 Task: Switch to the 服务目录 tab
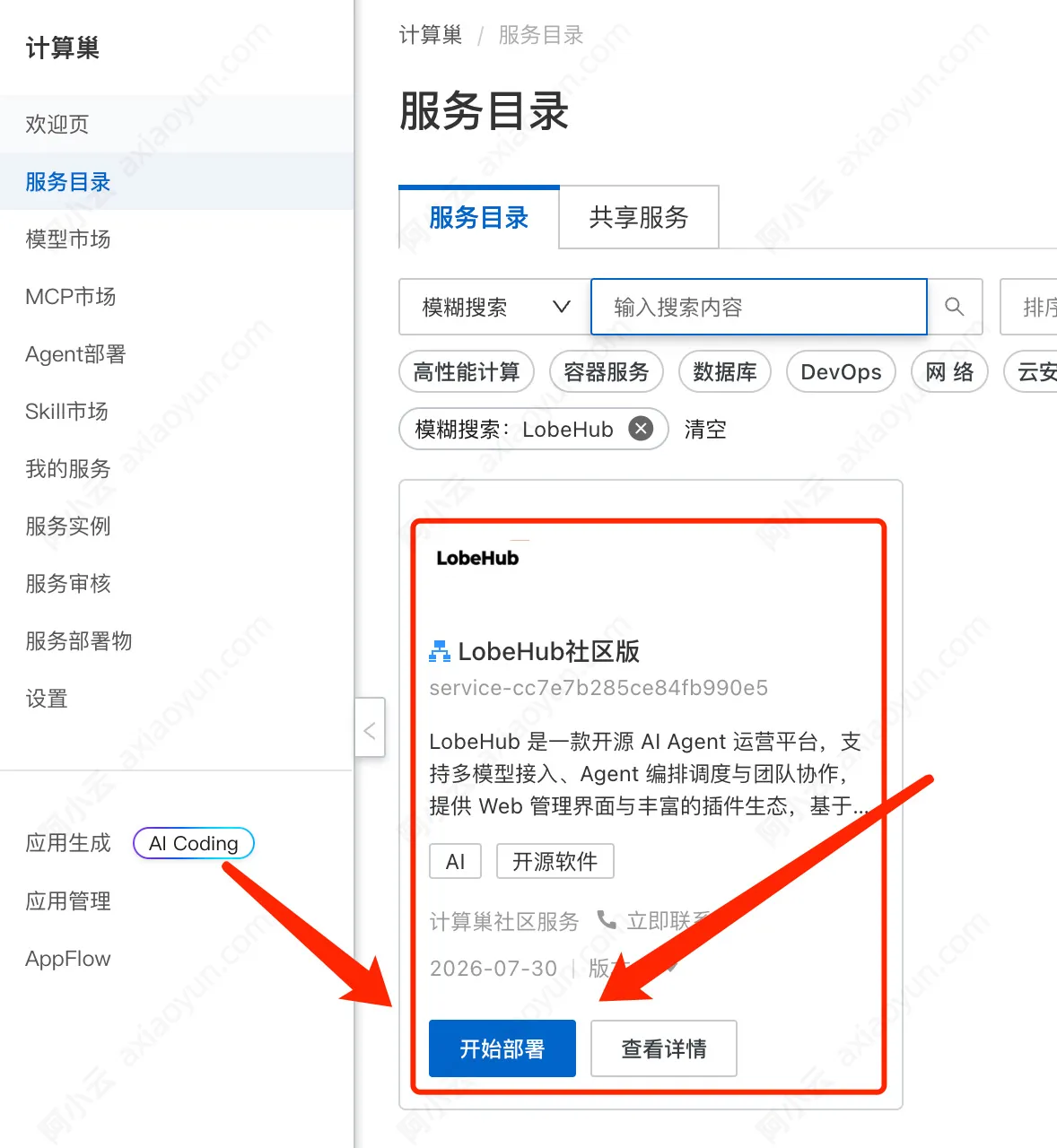point(479,217)
